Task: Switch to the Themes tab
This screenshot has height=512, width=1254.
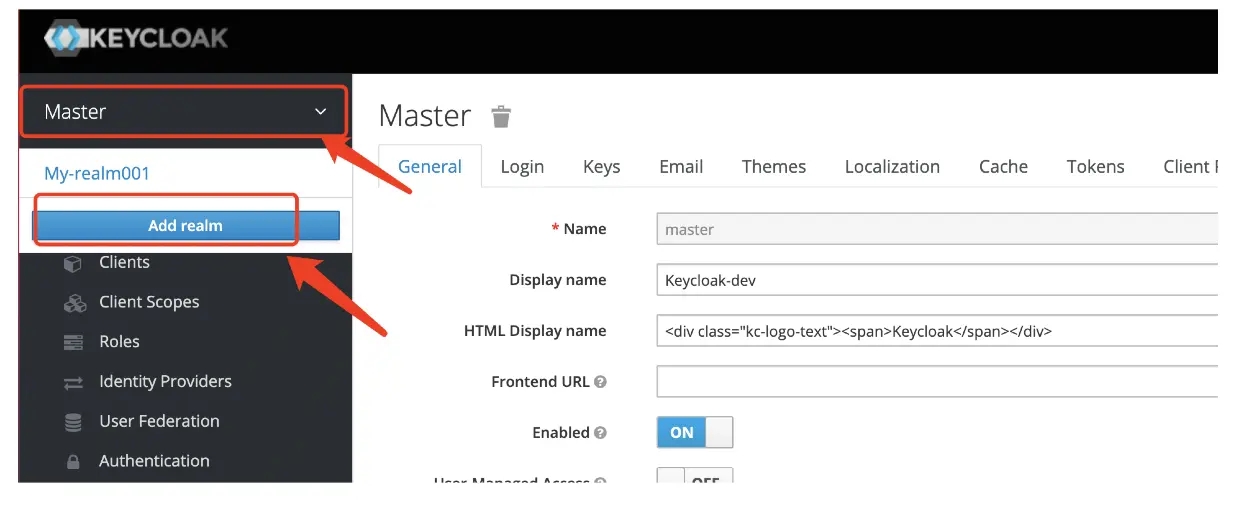Action: point(774,167)
